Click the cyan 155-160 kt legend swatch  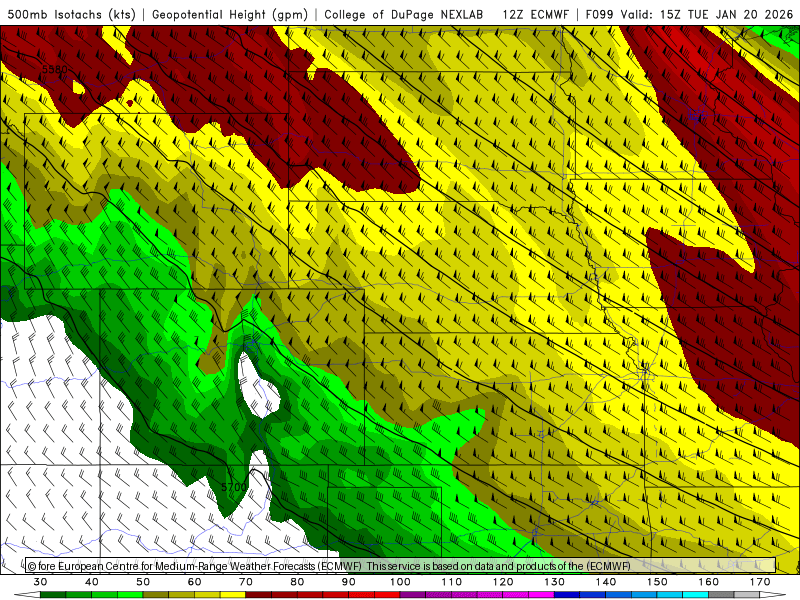pyautogui.click(x=696, y=595)
